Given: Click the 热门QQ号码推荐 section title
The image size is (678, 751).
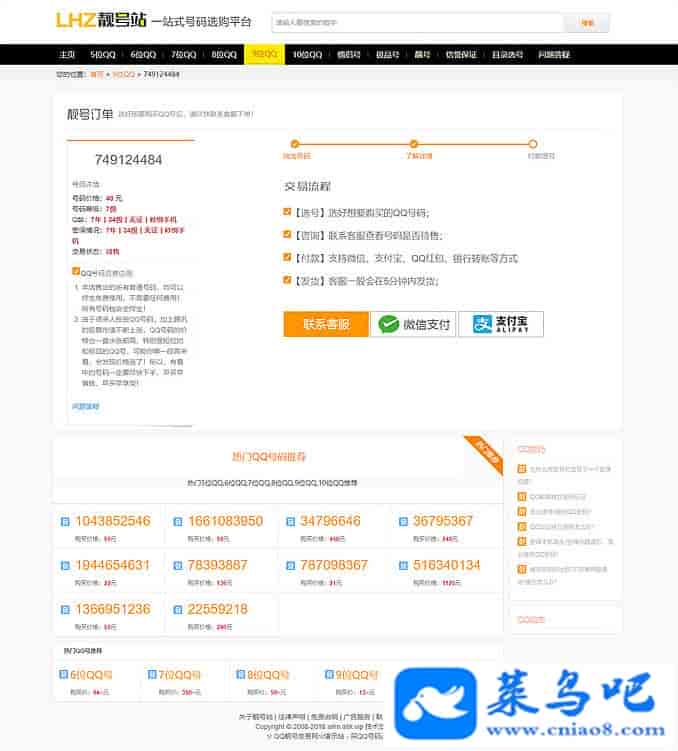Looking at the screenshot, I should (x=269, y=456).
